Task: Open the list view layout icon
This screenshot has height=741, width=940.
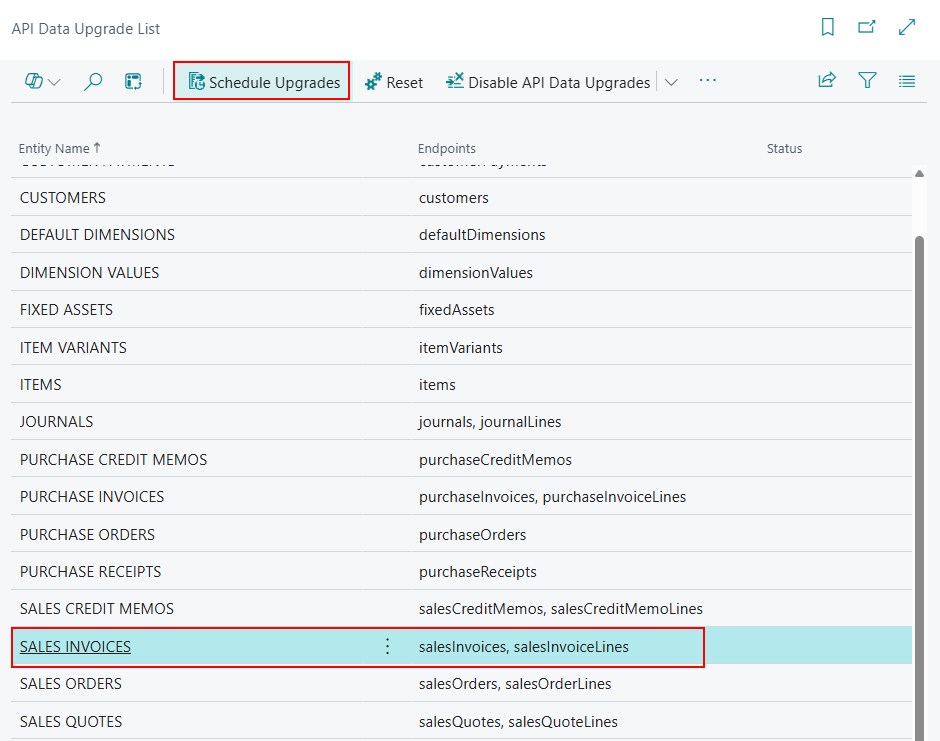Action: click(x=906, y=81)
